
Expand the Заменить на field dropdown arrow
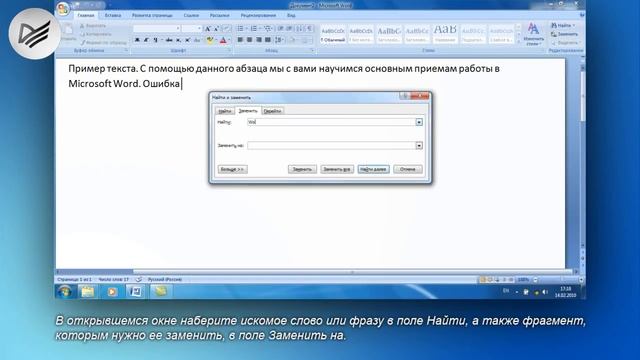(x=419, y=146)
